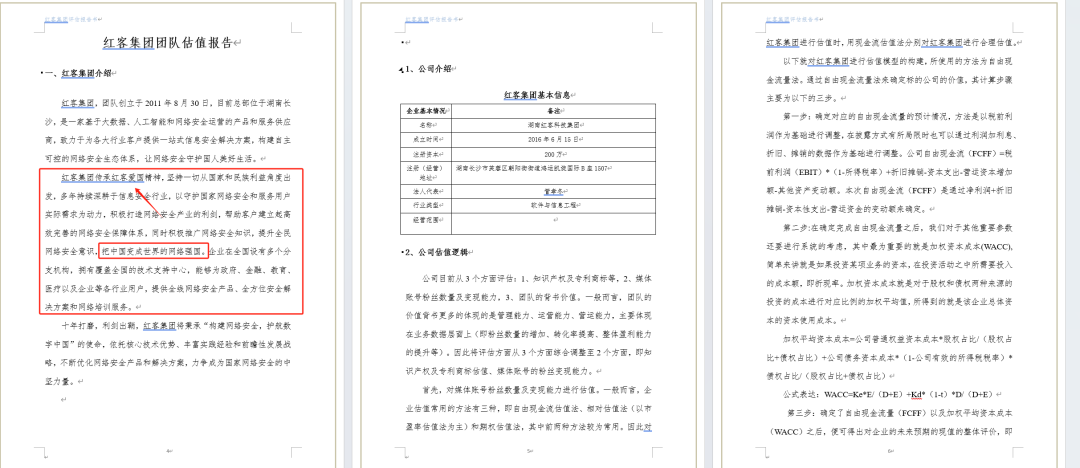Select the table cell 注册资本
1080x468 pixels.
tap(425, 153)
